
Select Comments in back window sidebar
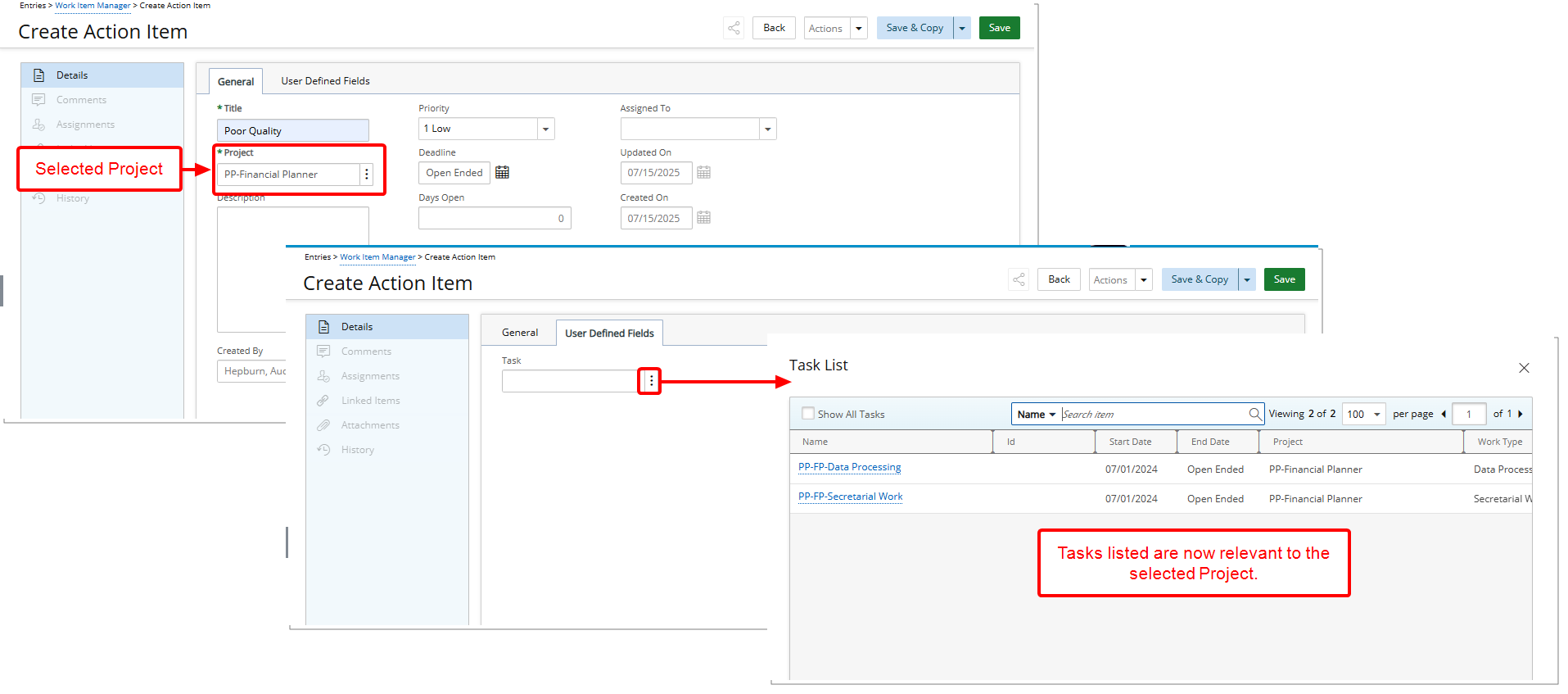click(102, 100)
